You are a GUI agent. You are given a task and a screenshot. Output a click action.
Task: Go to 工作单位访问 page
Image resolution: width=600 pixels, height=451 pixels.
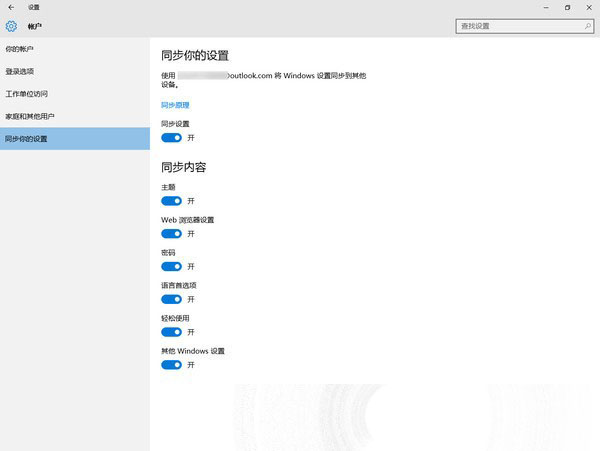(x=26, y=94)
